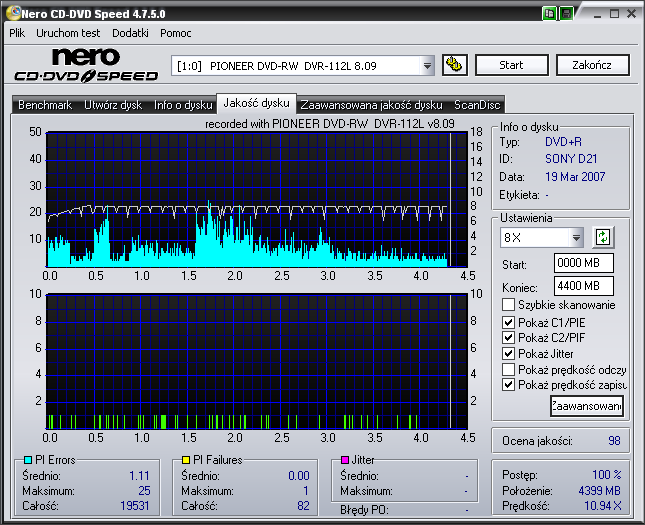
Task: Open options via the yellow gears icon
Action: (x=455, y=65)
